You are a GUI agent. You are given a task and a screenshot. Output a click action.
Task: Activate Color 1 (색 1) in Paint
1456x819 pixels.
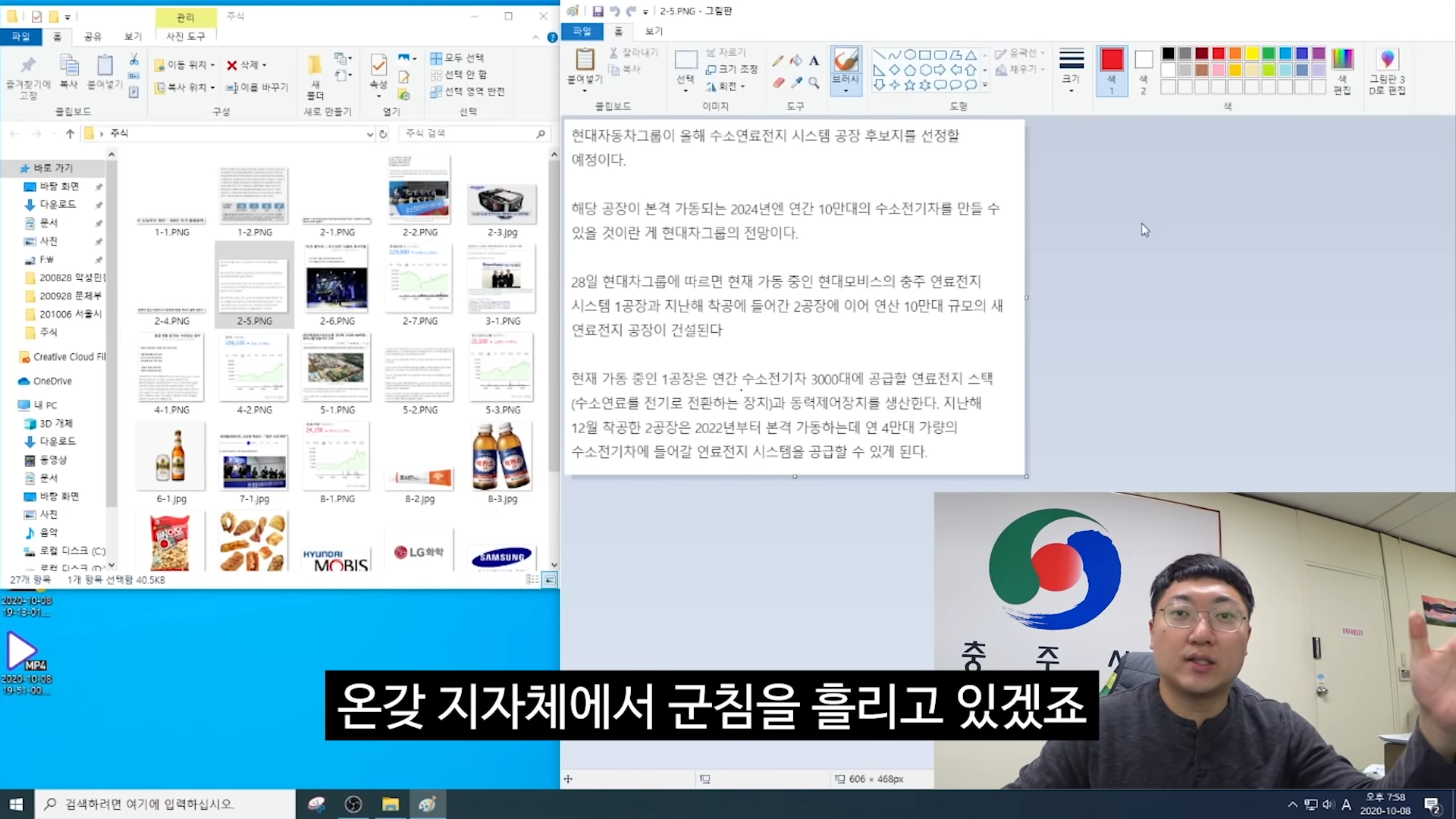click(x=1112, y=70)
